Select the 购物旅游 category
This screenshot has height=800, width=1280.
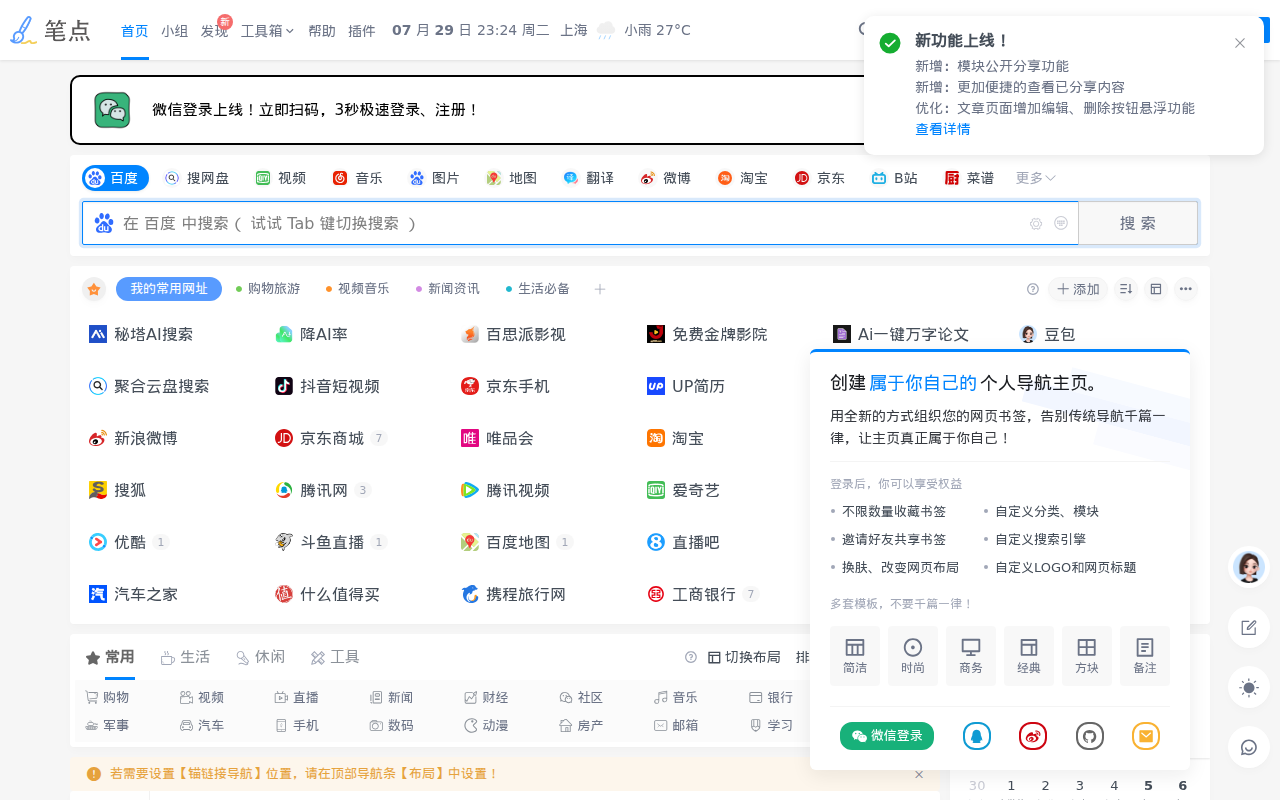tap(268, 289)
